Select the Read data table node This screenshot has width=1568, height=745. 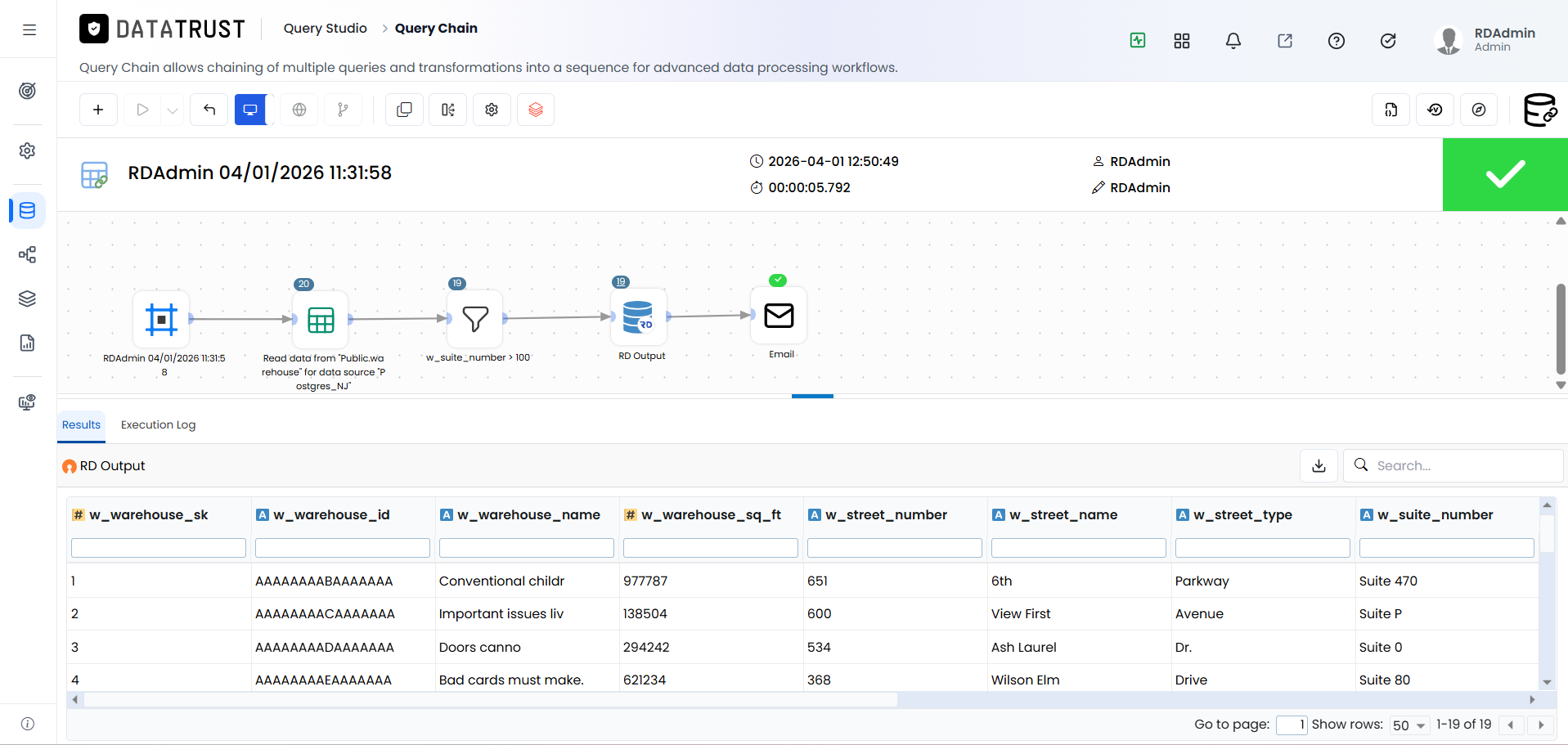pos(321,320)
